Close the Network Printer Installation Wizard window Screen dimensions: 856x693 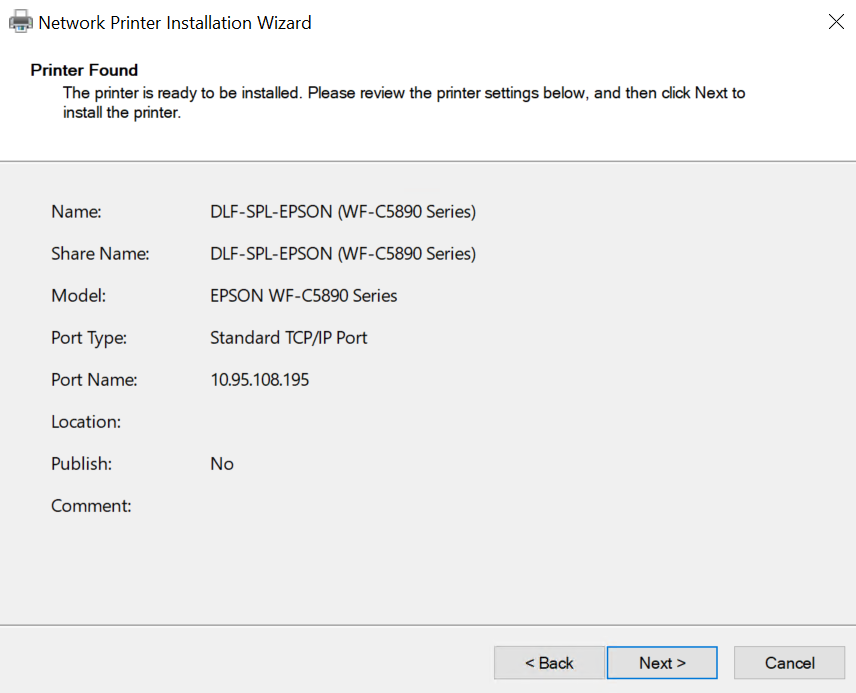click(x=836, y=22)
